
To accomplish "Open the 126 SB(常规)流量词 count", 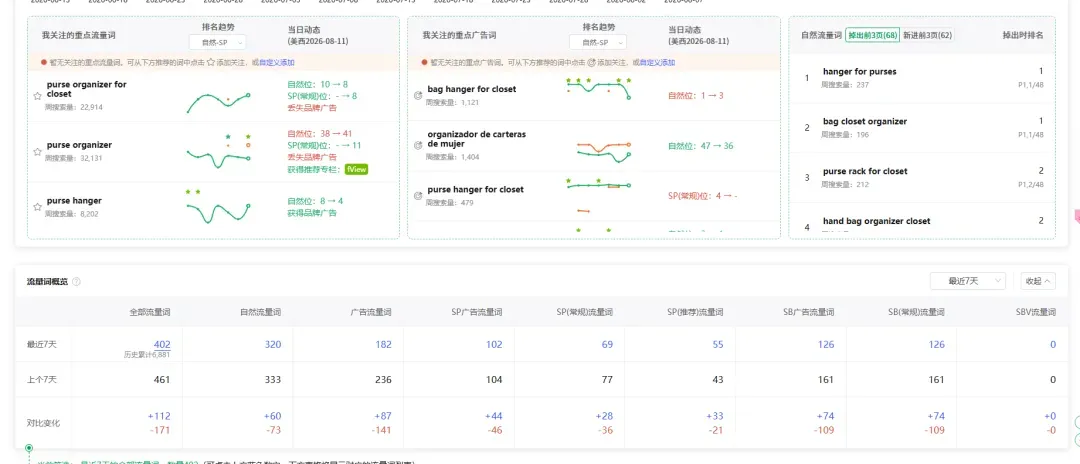I will (x=937, y=344).
